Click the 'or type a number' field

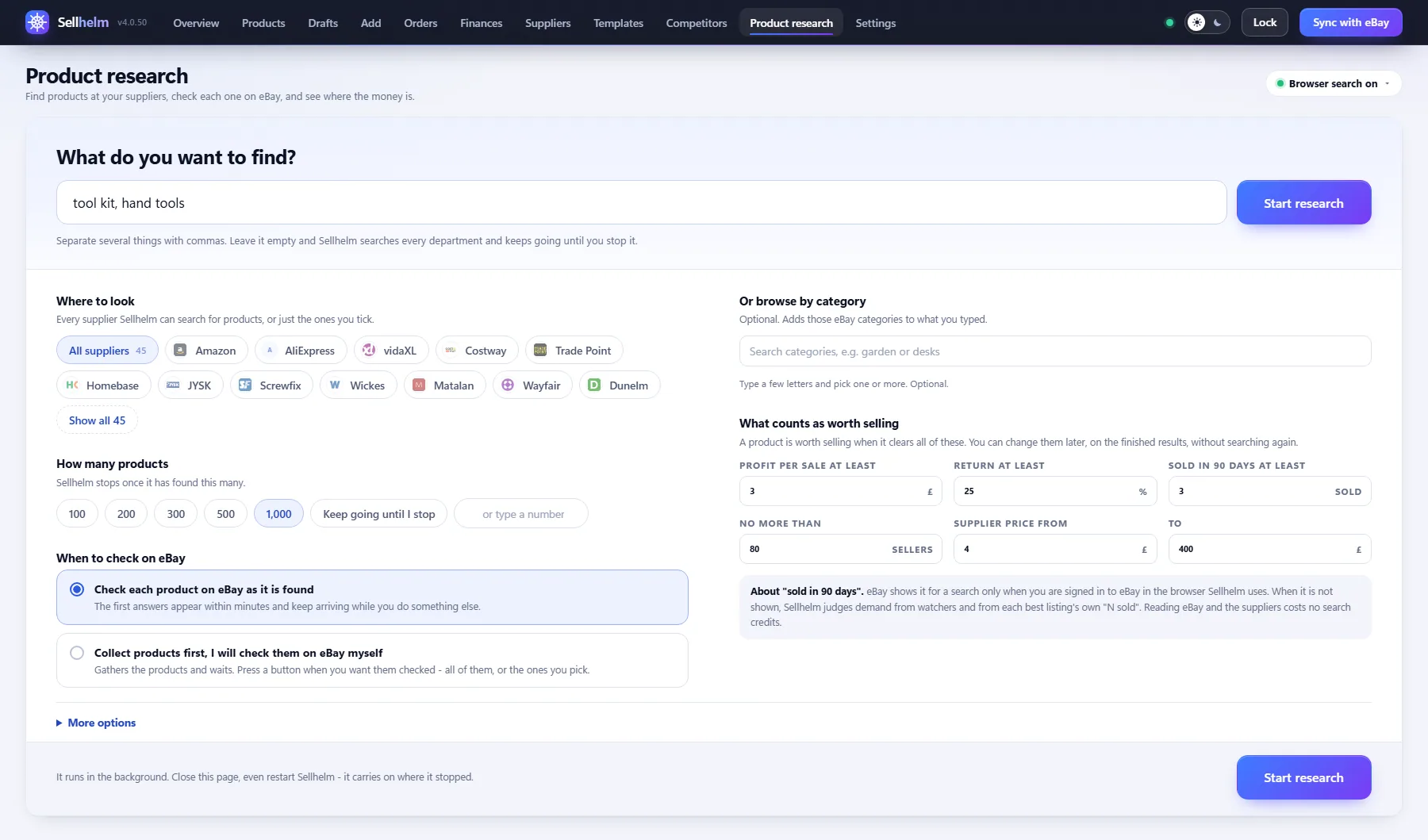(x=521, y=514)
